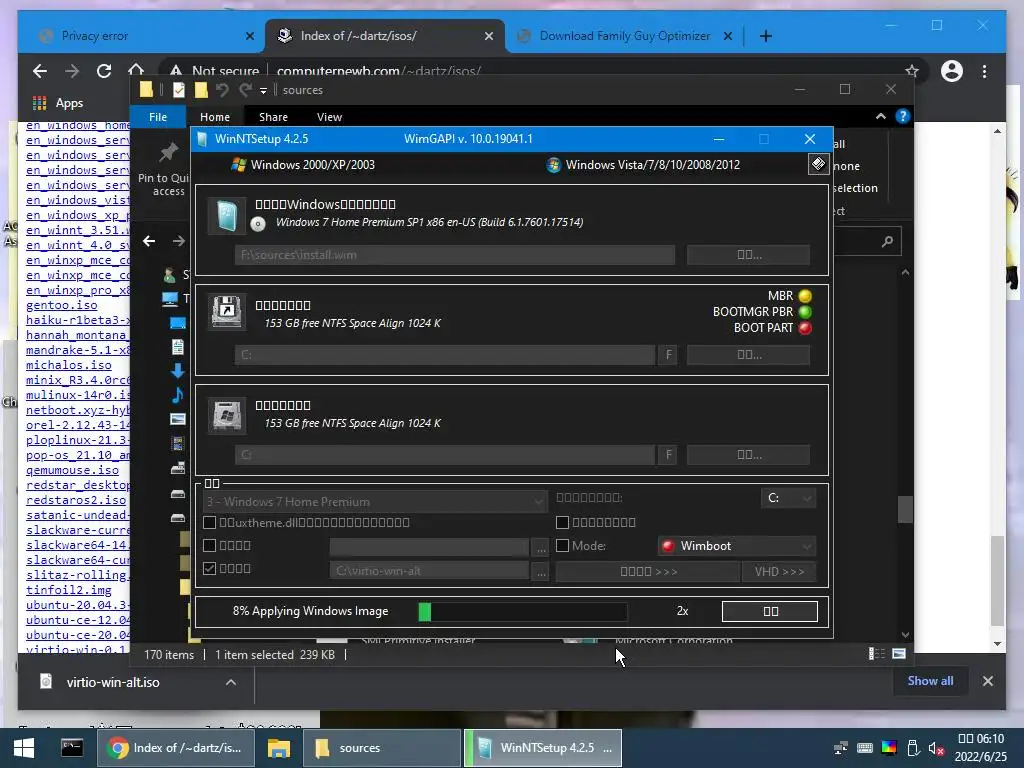Click the Windows 2000/XP/2003 logo icon
Screen dimensions: 1024x768
[x=238, y=165]
